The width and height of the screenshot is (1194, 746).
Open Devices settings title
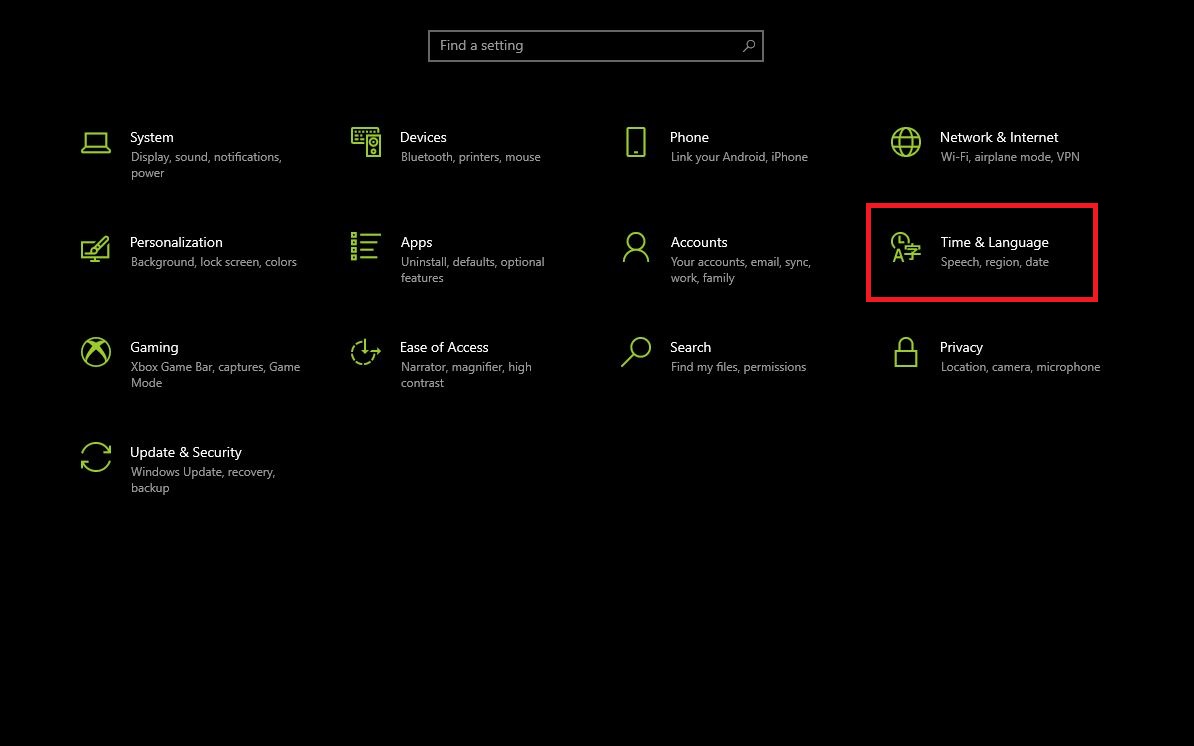tap(423, 137)
